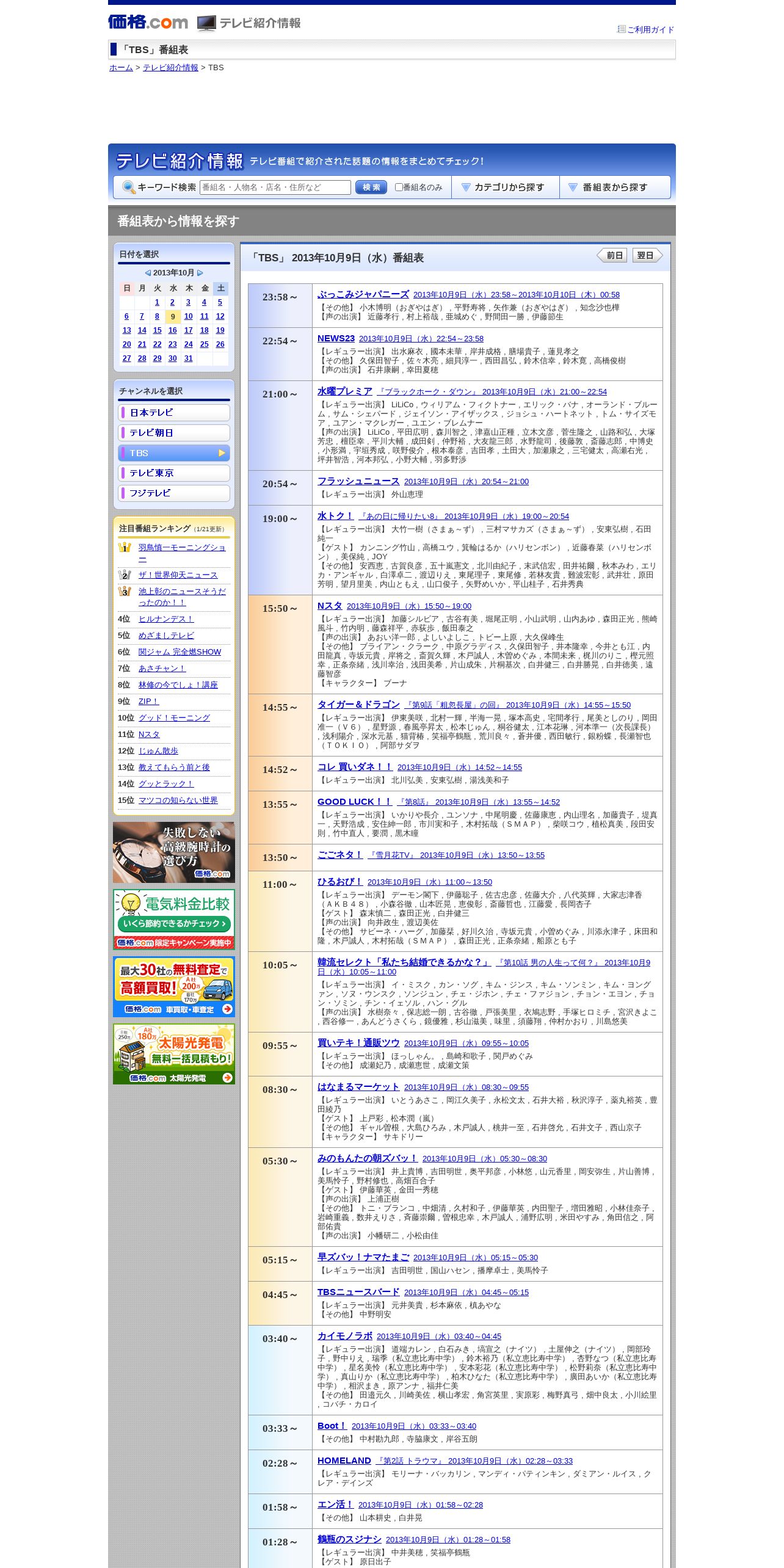Image resolution: width=784 pixels, height=1568 pixels.
Task: Go to previous month in calendar
Action: [x=148, y=273]
